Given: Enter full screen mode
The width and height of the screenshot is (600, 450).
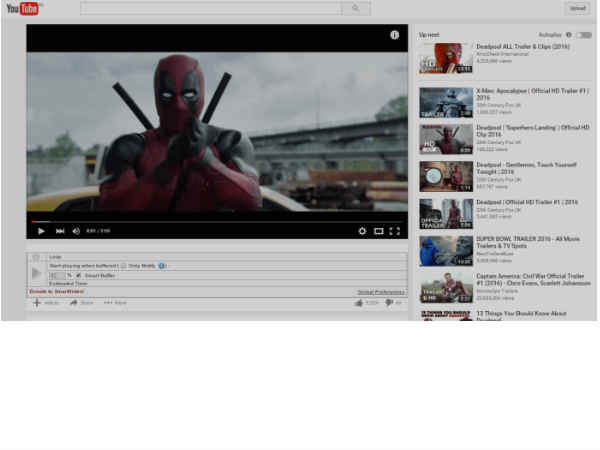Looking at the screenshot, I should click(395, 231).
